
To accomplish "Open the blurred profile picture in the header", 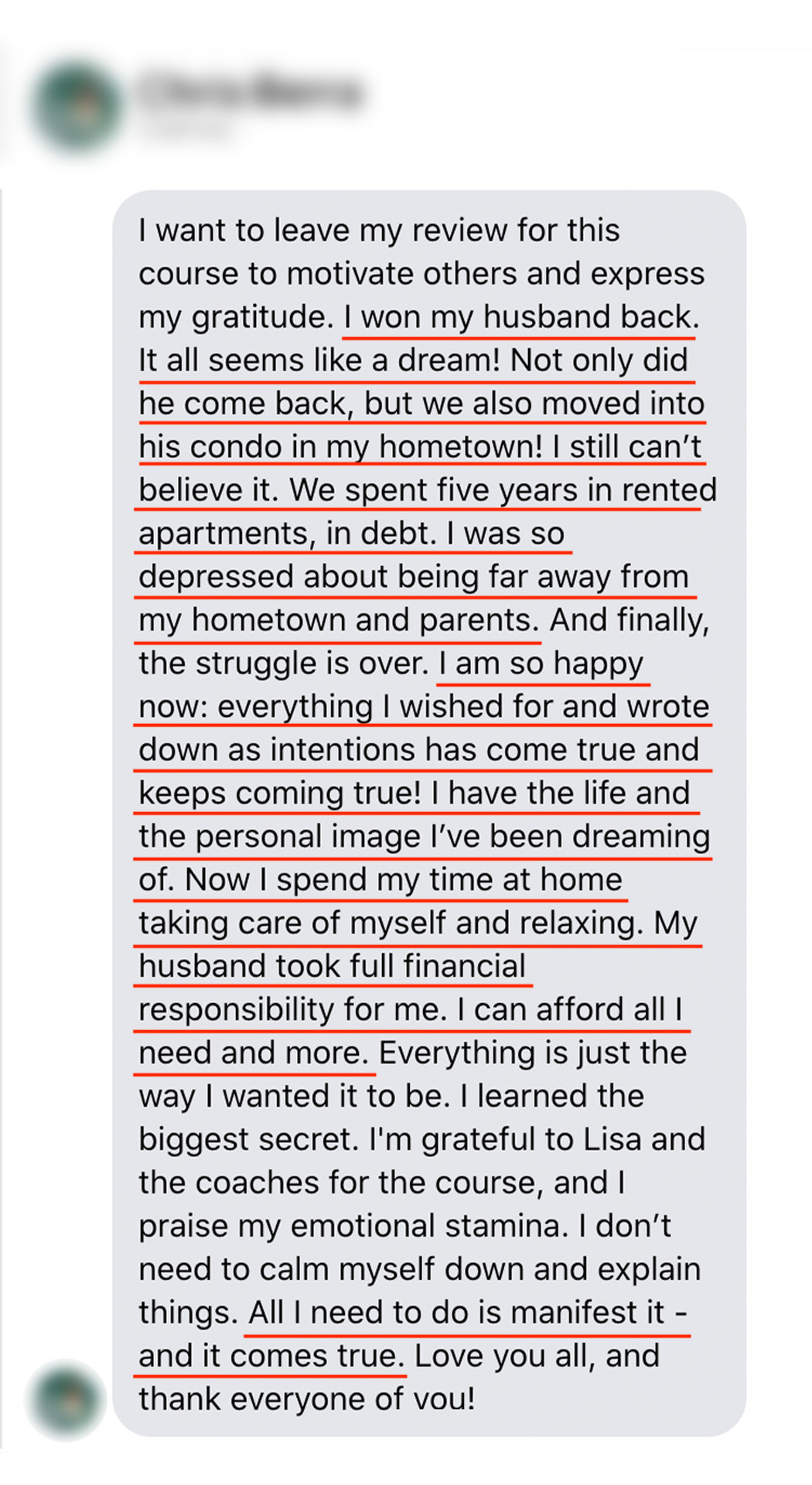I will click(77, 107).
